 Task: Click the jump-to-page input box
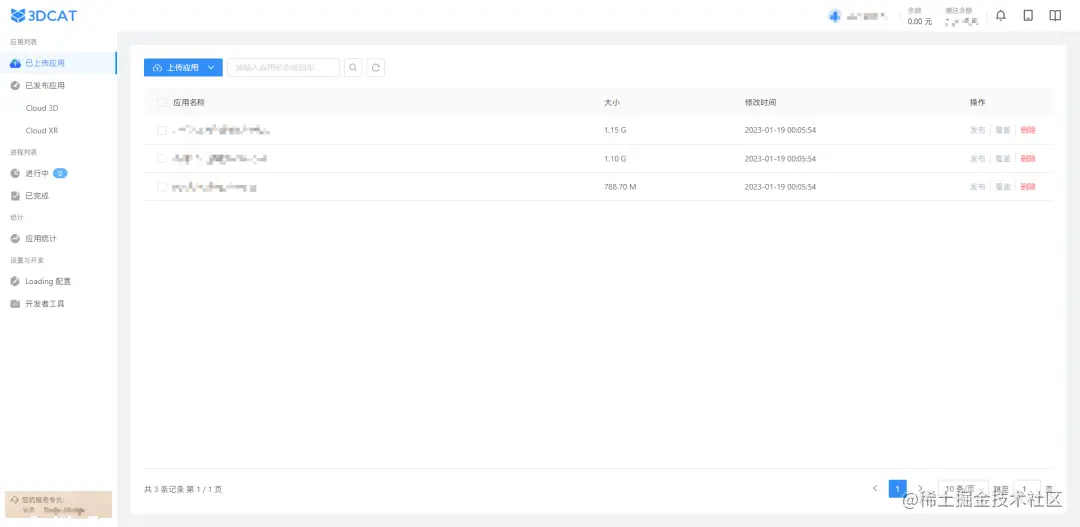(x=1027, y=489)
